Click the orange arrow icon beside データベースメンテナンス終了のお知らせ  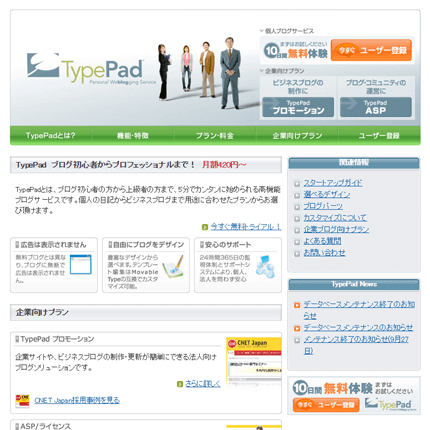297,305
